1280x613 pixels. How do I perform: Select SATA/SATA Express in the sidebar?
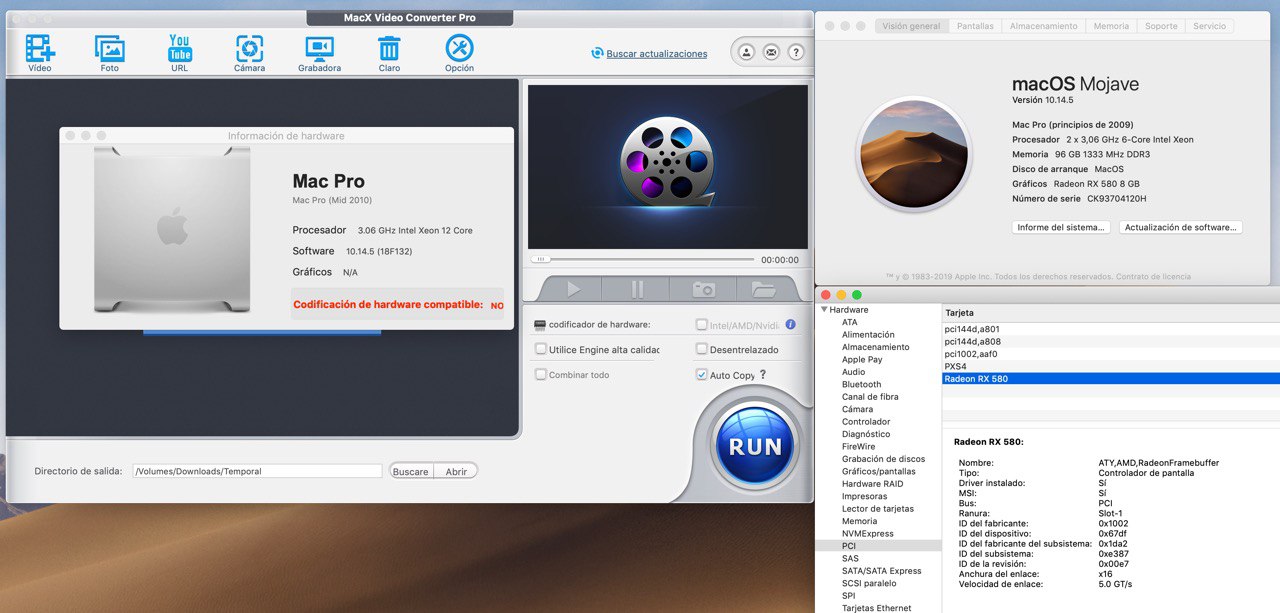[882, 571]
